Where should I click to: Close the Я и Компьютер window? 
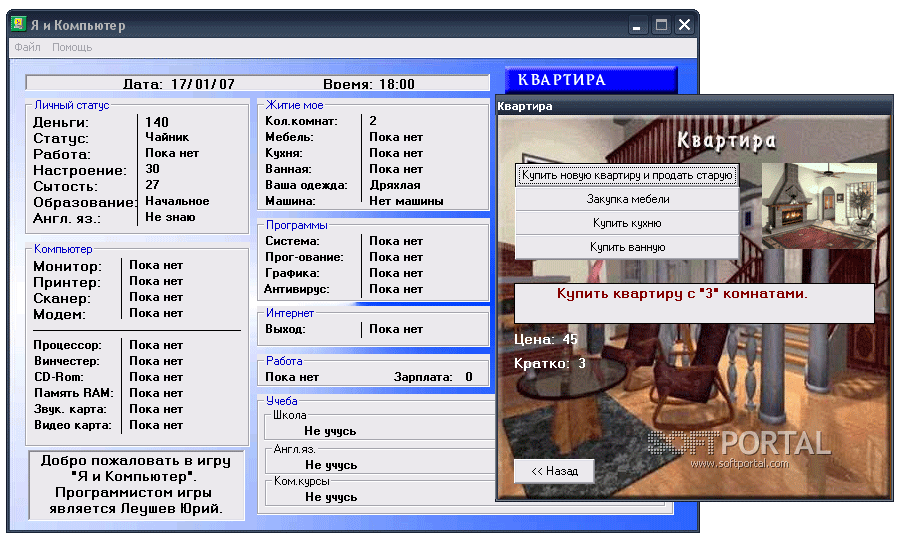click(x=685, y=25)
